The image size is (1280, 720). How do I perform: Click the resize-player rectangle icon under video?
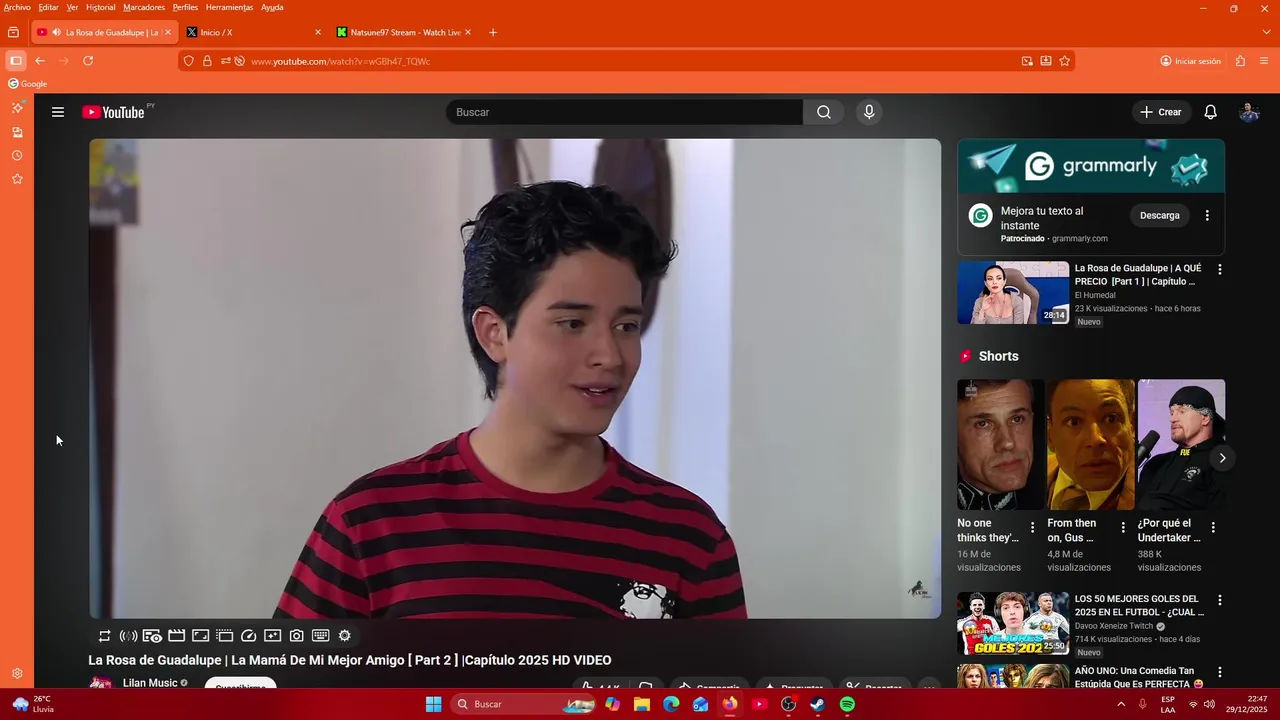[x=200, y=636]
